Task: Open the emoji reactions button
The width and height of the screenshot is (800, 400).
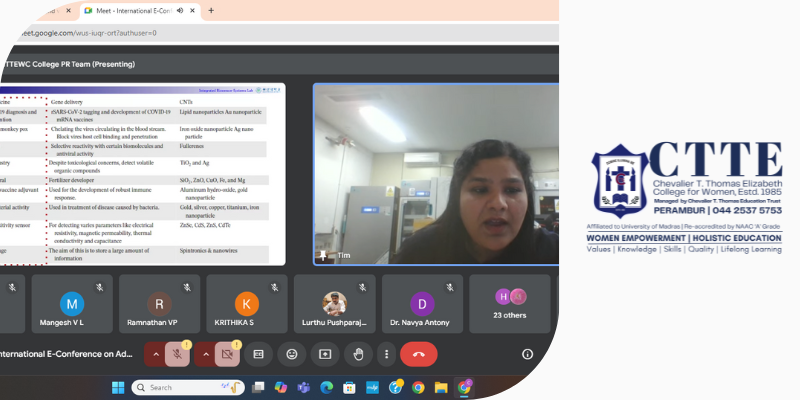Action: tap(292, 354)
